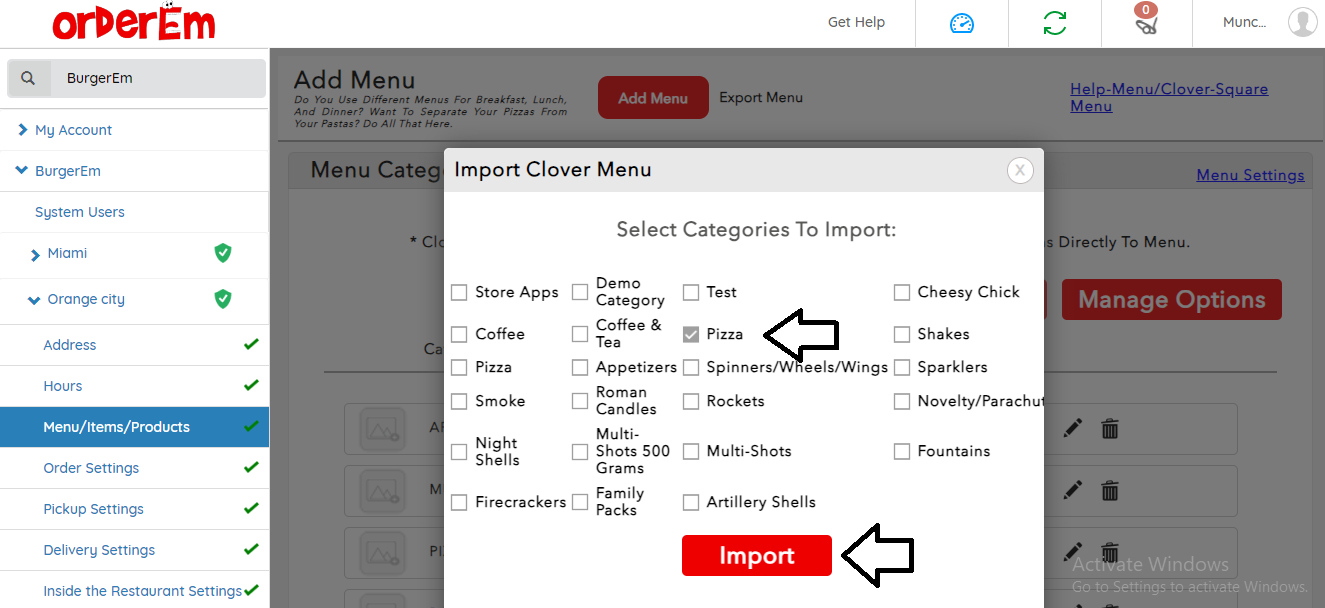Click the first row's pencil edit icon
Screen dimensions: 1325x608
1073,429
